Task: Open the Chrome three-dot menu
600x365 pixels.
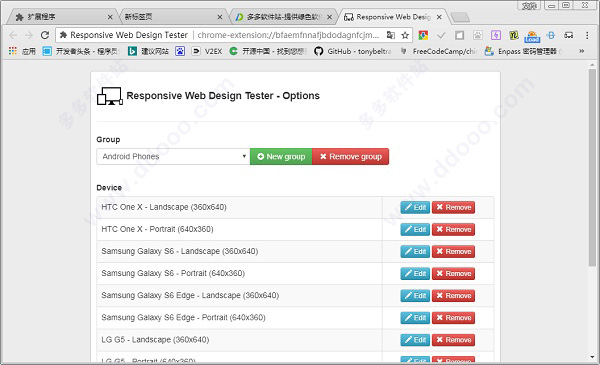Action: [587, 35]
